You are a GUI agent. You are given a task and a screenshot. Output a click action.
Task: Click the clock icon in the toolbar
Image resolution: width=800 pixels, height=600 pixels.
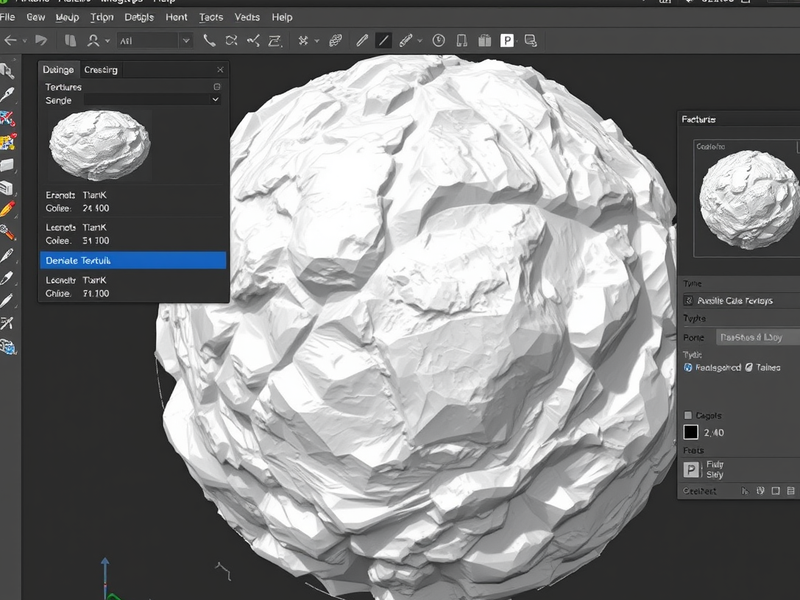tap(438, 40)
